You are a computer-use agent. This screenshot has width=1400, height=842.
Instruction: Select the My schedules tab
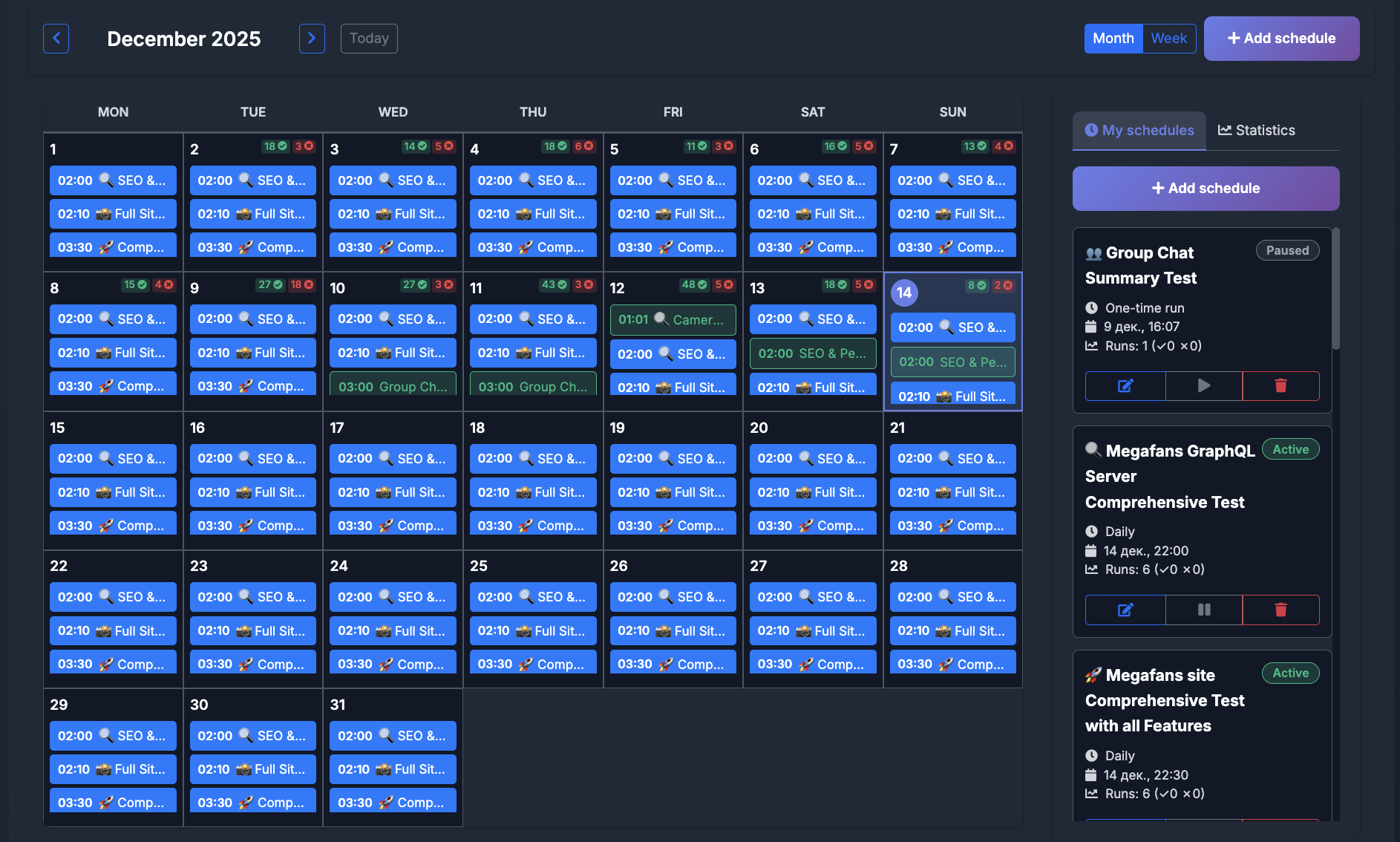click(1139, 130)
